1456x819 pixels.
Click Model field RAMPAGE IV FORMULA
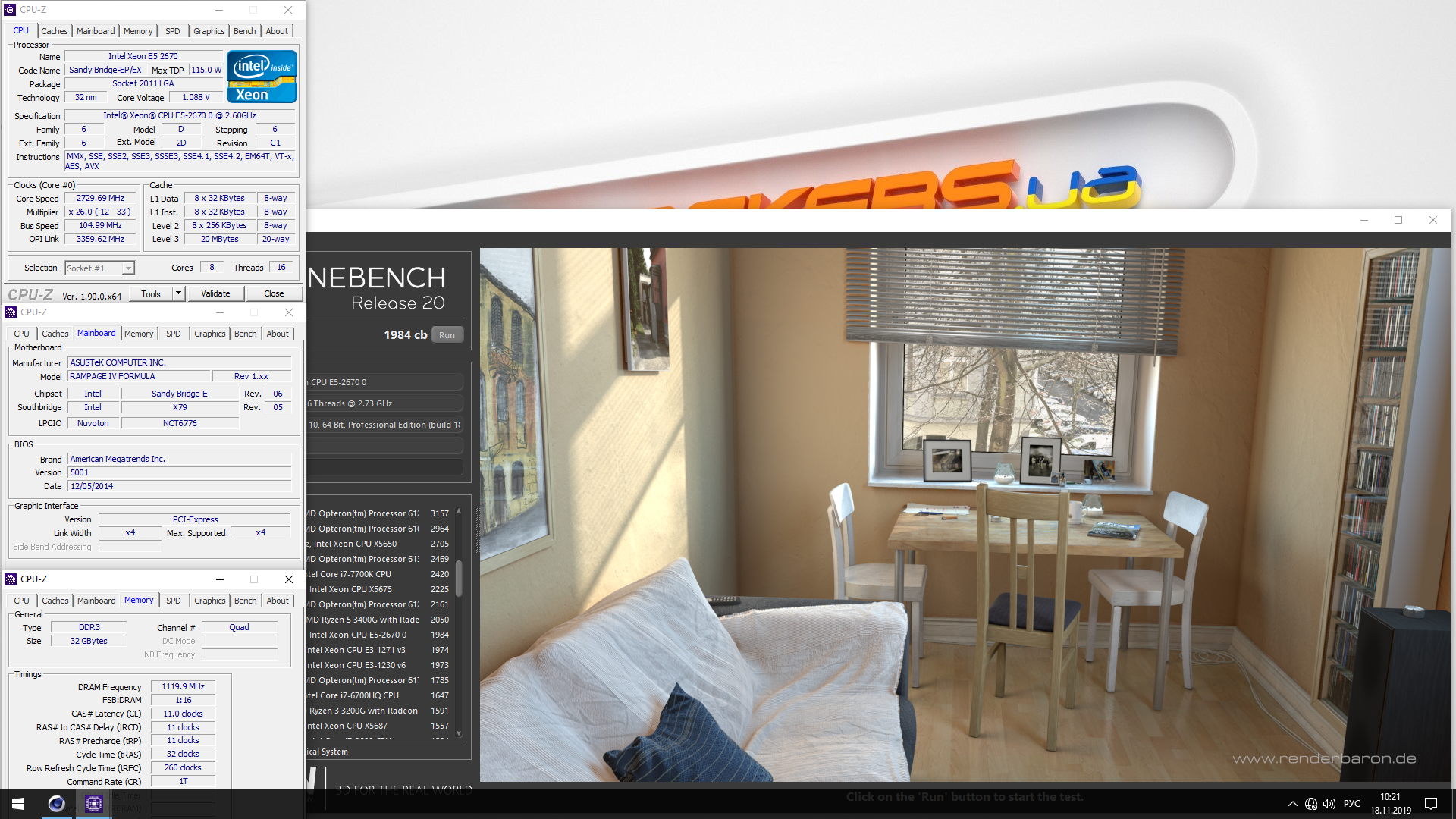(x=138, y=377)
